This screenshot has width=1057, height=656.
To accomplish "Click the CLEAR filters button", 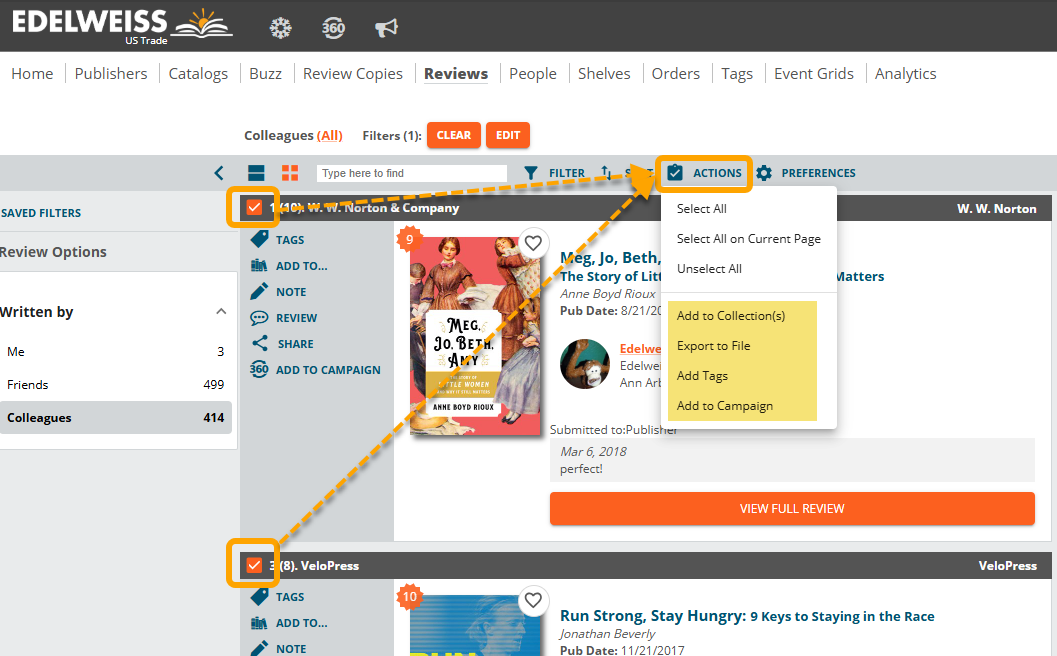I will pos(454,135).
